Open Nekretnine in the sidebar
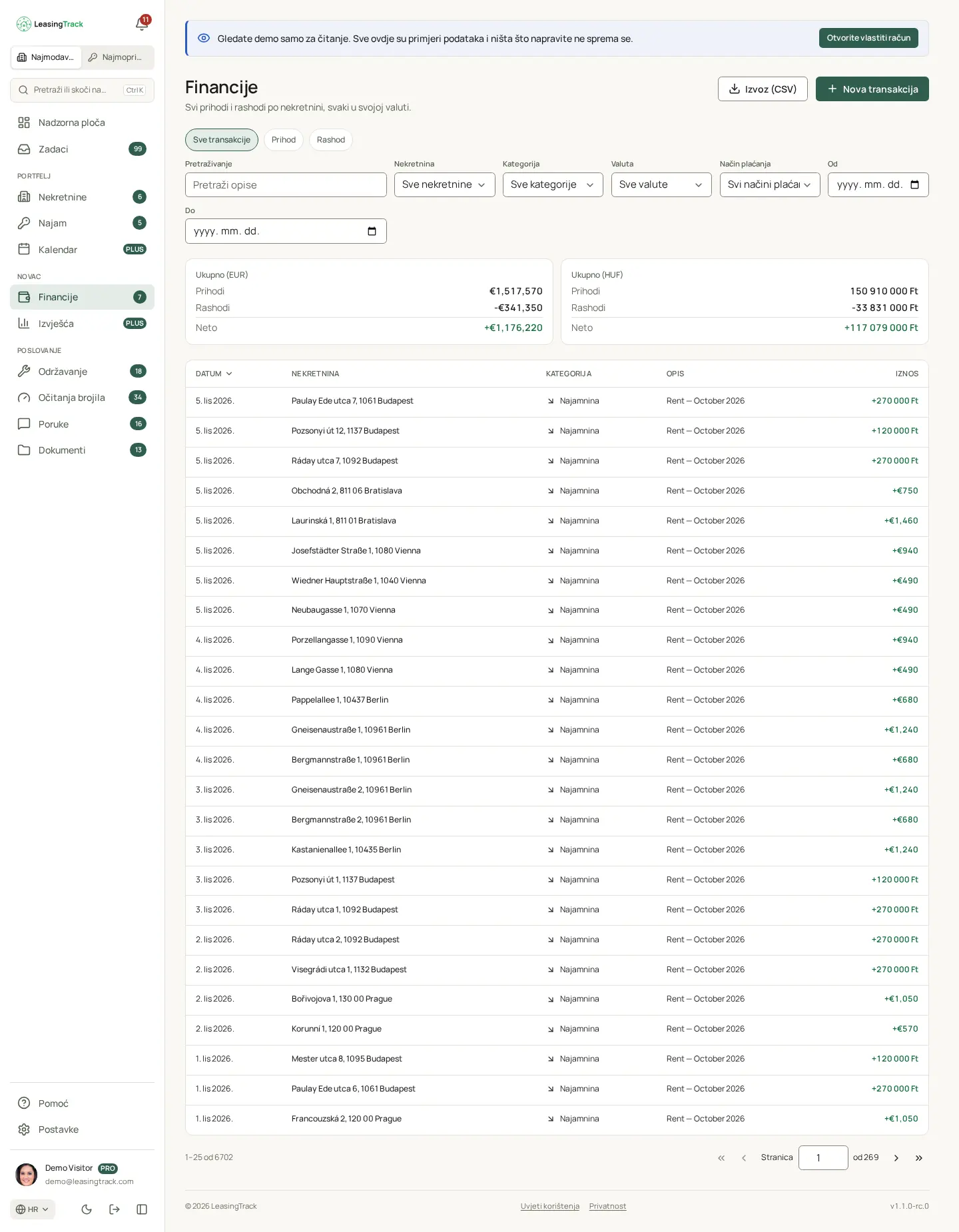The height and width of the screenshot is (1232, 959). tap(82, 197)
